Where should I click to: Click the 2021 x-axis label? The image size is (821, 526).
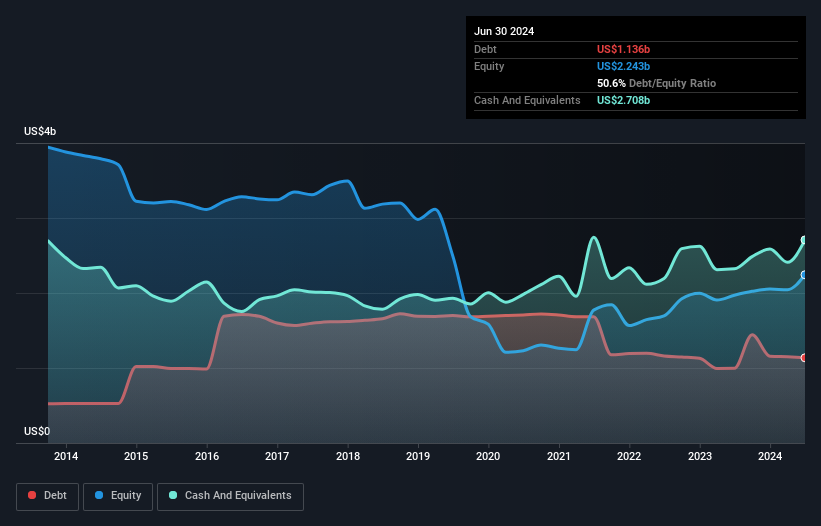559,456
